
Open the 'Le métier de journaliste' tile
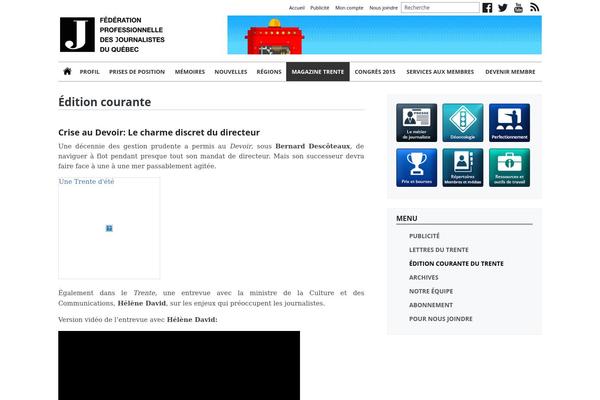[416, 122]
